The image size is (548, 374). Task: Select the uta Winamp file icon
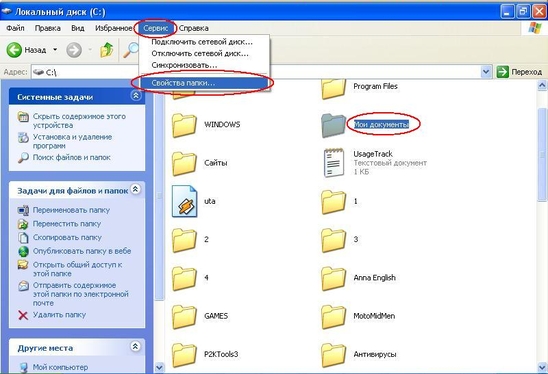pos(185,201)
